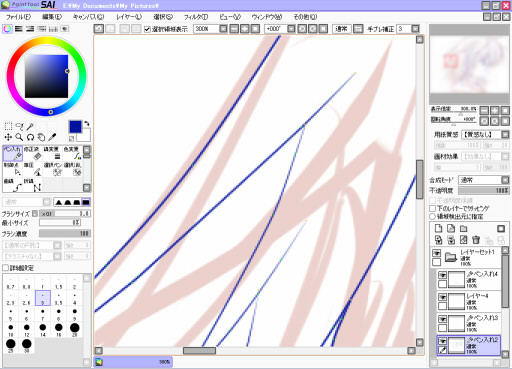The width and height of the screenshot is (512, 369).
Task: Open the 編集(E) menu
Action: (x=52, y=17)
